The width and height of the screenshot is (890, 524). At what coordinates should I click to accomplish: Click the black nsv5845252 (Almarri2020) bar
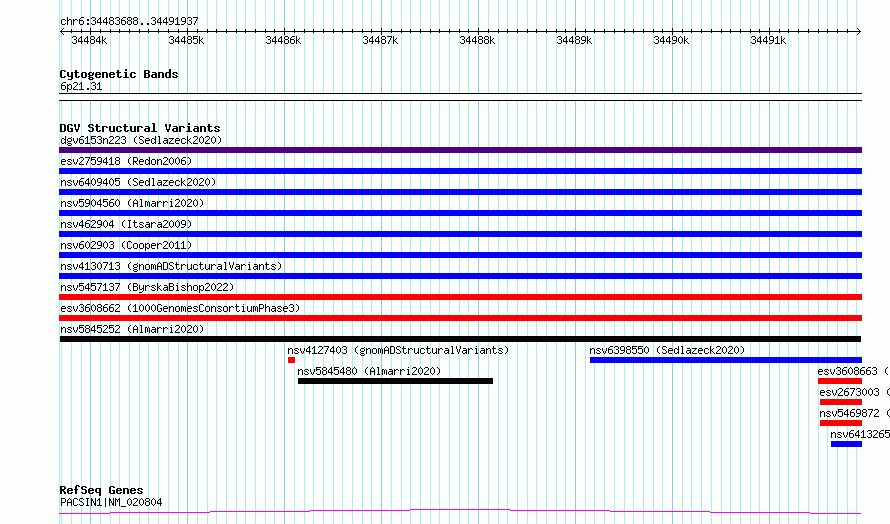[460, 339]
